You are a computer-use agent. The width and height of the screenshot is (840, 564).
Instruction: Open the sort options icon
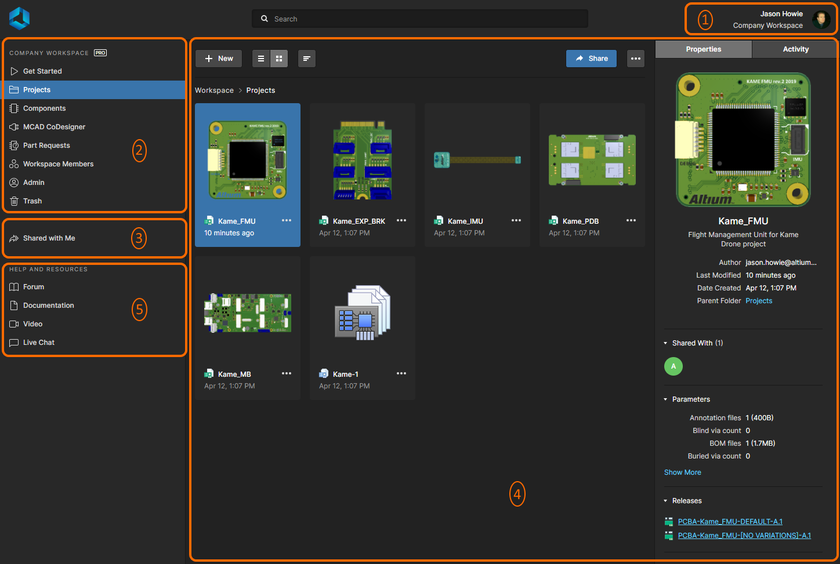(x=306, y=59)
